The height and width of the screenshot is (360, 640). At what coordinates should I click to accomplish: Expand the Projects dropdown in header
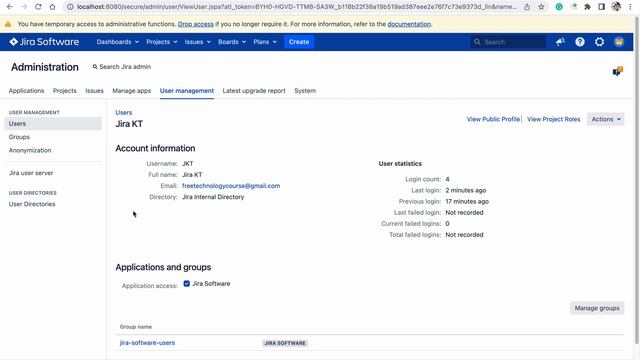coord(162,42)
